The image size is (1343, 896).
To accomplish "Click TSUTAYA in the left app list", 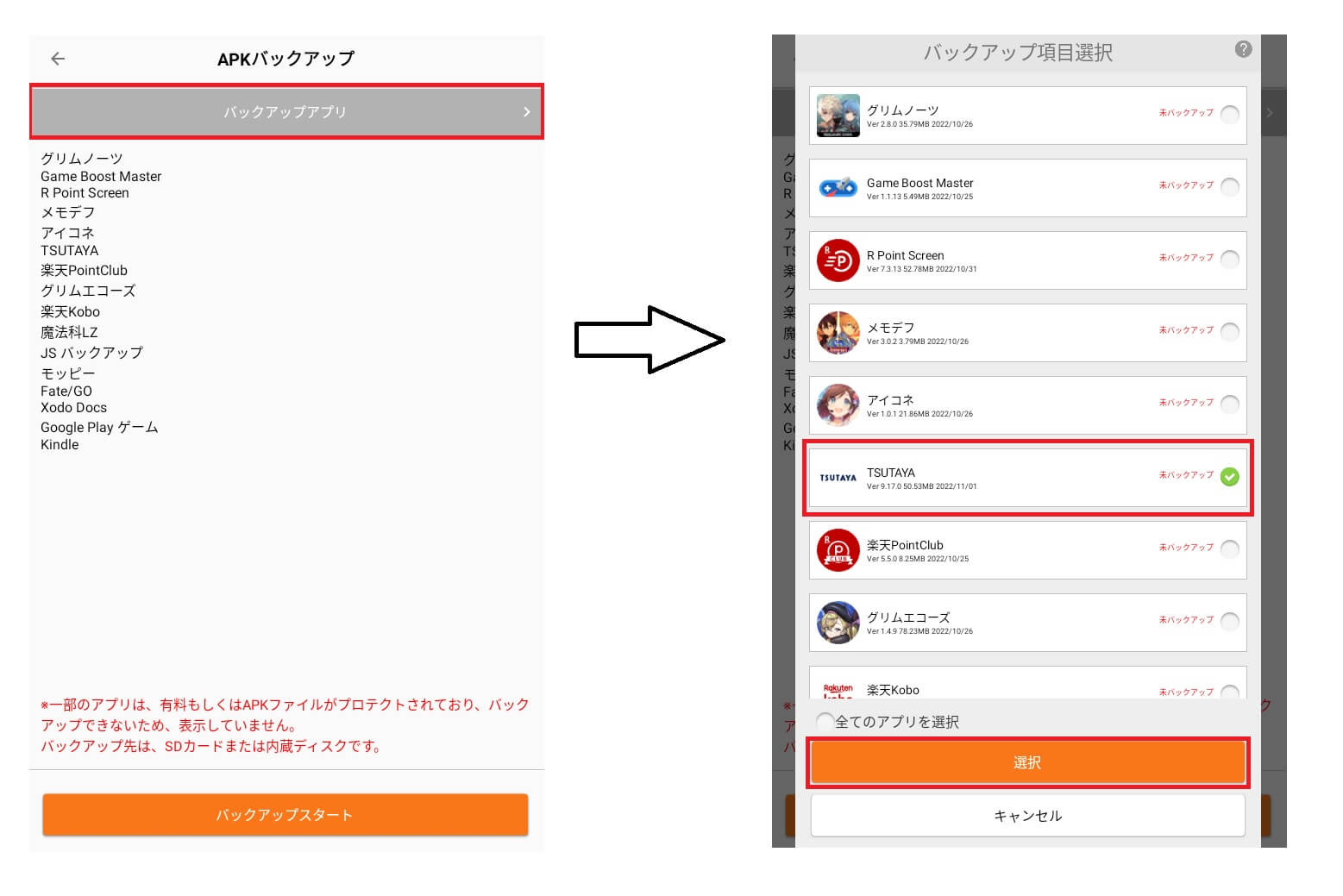I will (x=70, y=250).
